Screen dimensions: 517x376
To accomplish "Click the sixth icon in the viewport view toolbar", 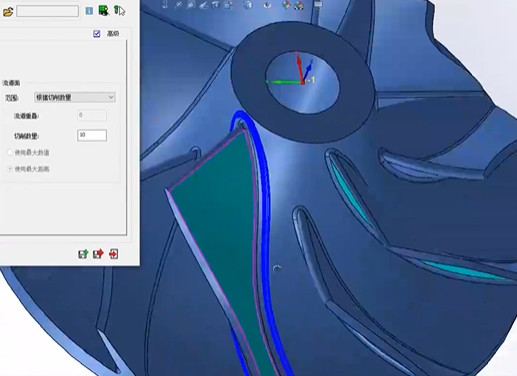I will pos(228,5).
